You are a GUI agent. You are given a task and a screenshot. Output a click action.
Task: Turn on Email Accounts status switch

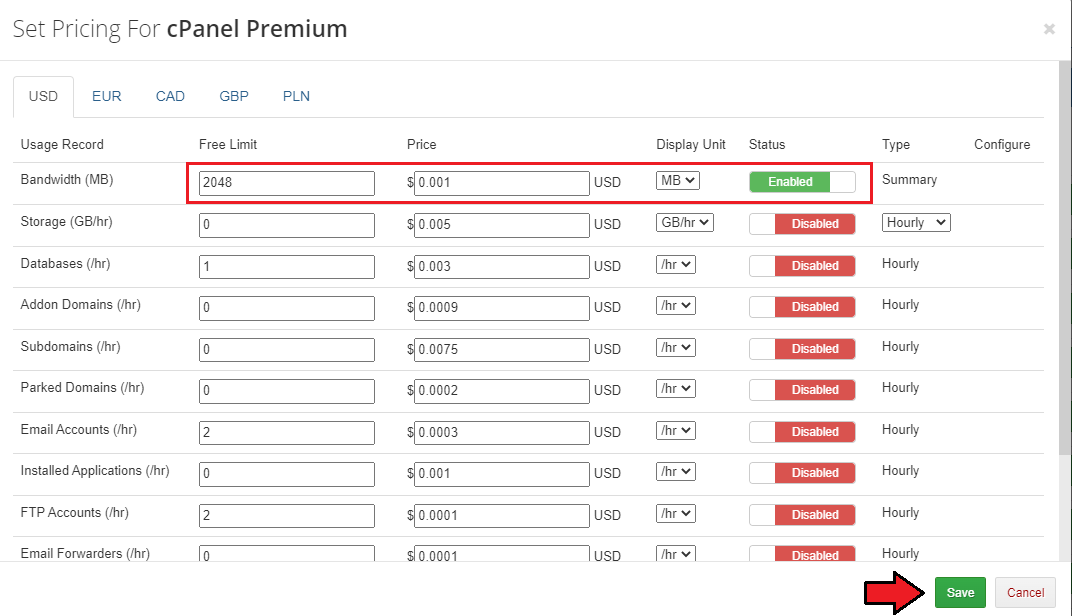coord(802,432)
